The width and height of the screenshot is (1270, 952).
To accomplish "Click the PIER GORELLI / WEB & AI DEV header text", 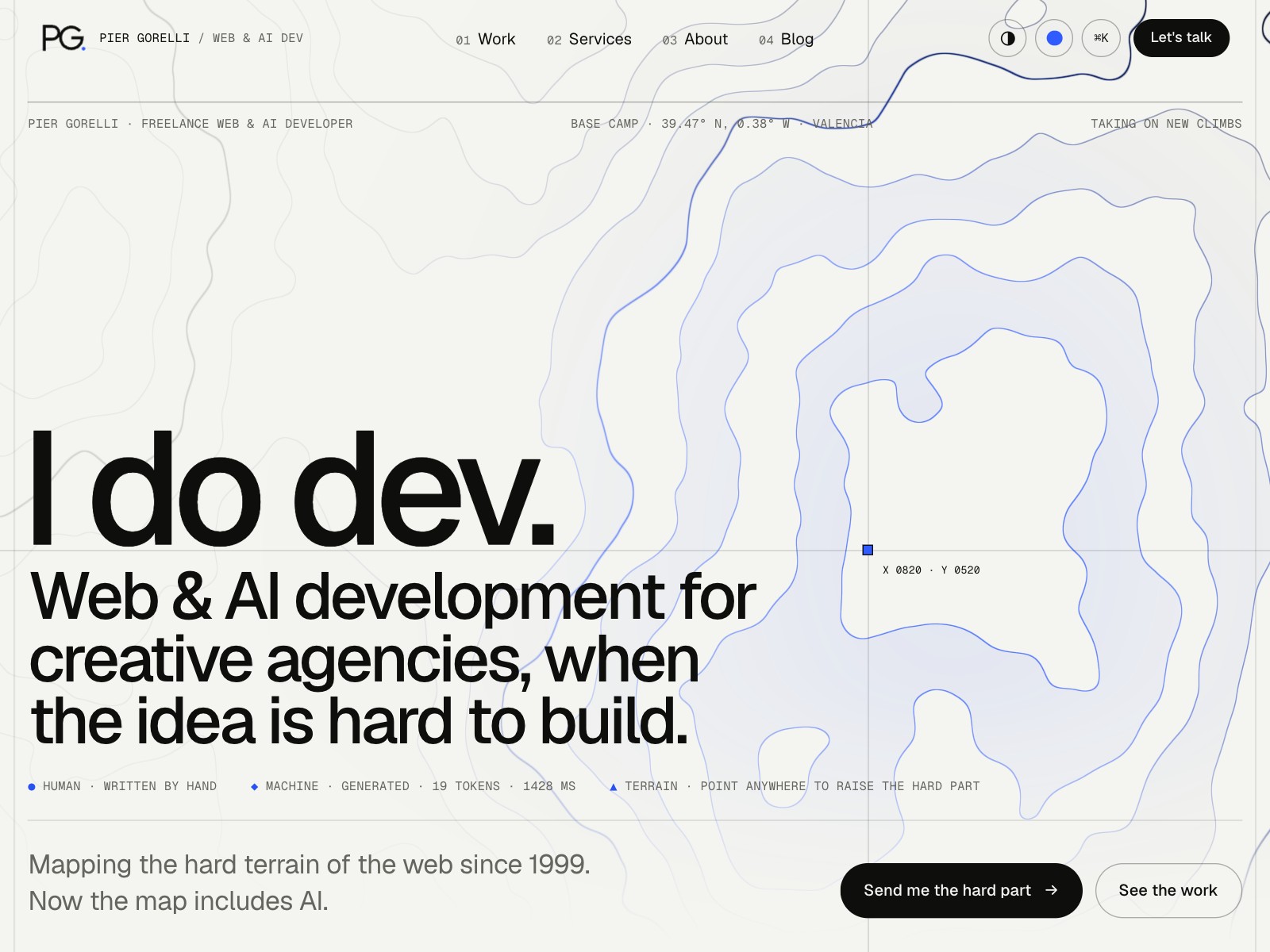I will [201, 38].
